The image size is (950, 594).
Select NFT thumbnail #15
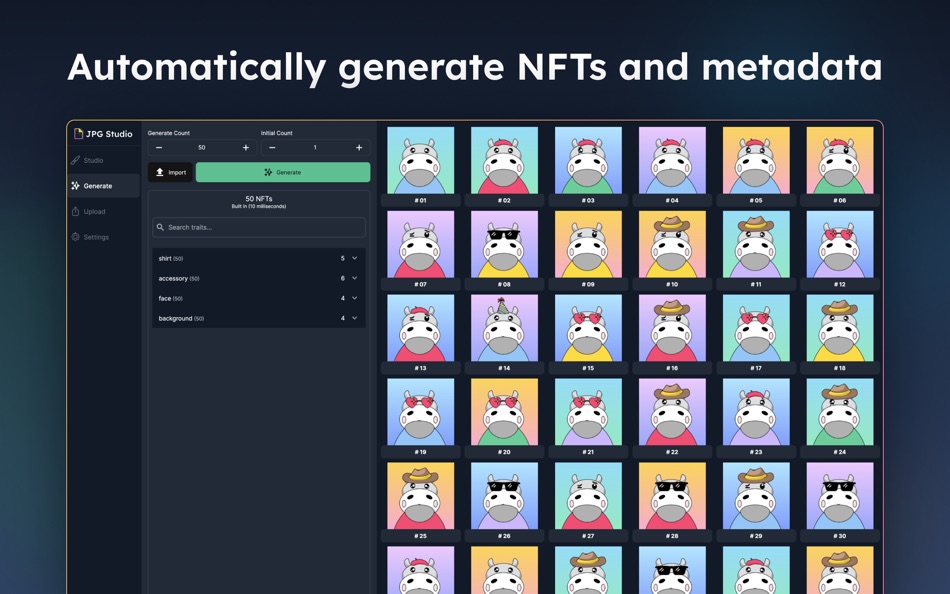[588, 328]
